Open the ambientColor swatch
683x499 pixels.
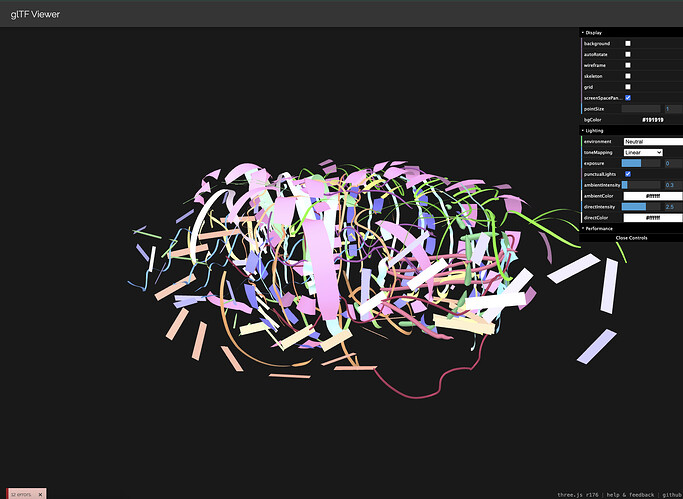[x=653, y=196]
